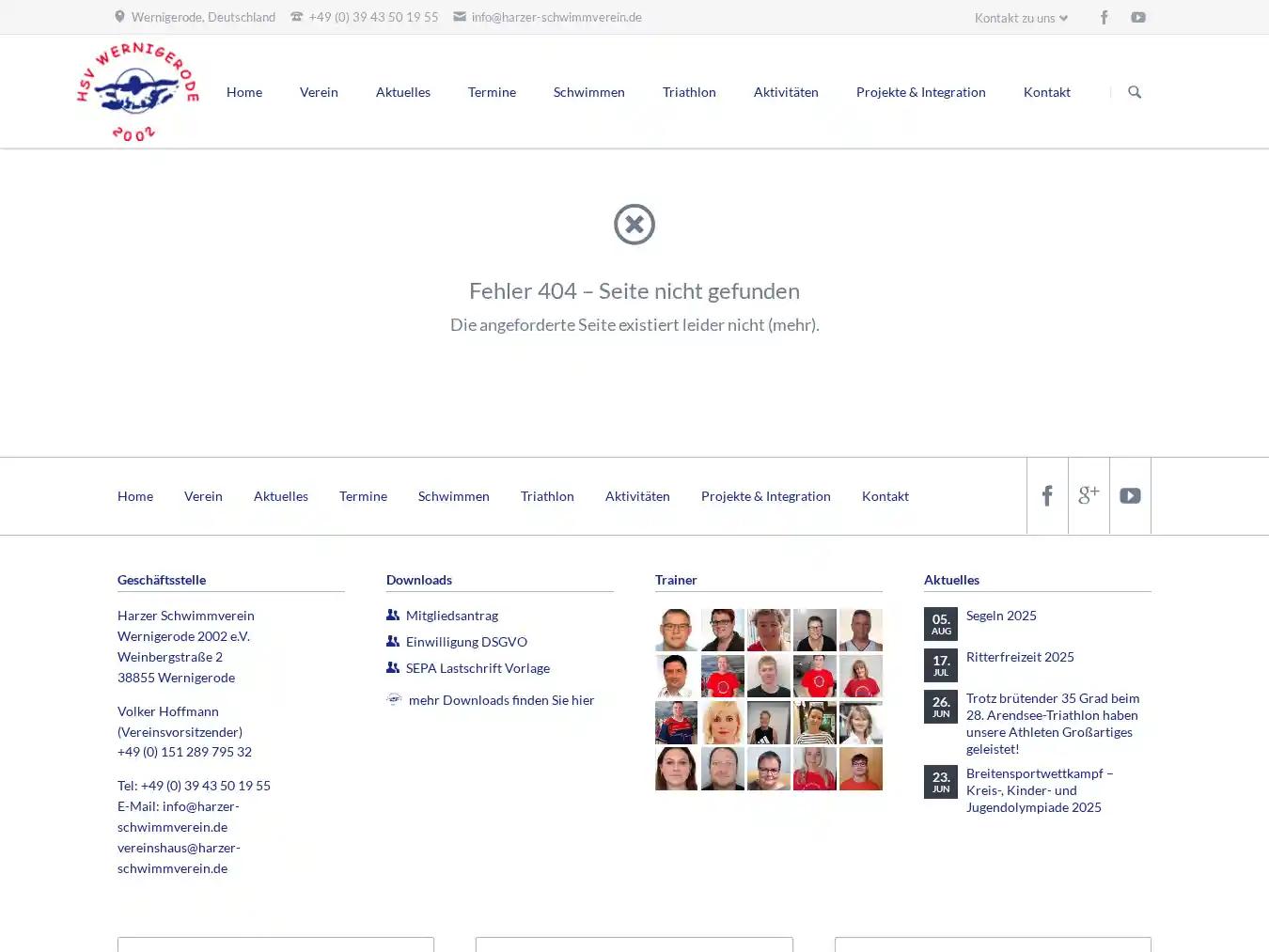The width and height of the screenshot is (1269, 952).
Task: Click the '26. JUN' date badge
Action: (x=940, y=706)
